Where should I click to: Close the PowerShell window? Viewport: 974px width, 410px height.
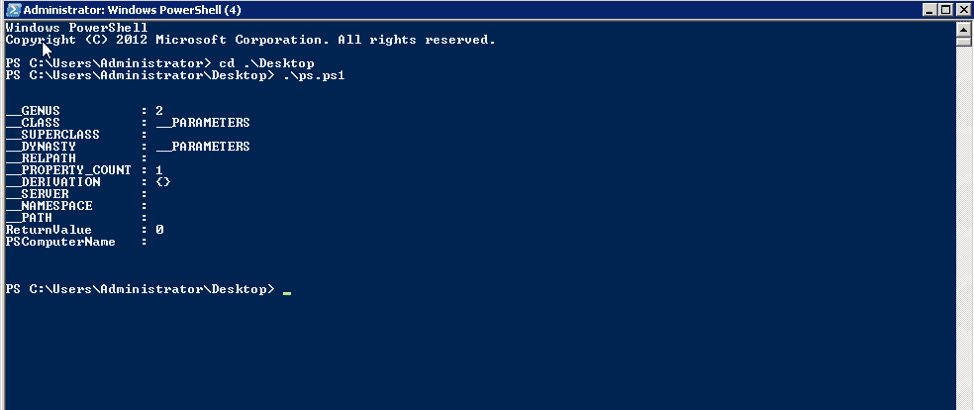961,9
